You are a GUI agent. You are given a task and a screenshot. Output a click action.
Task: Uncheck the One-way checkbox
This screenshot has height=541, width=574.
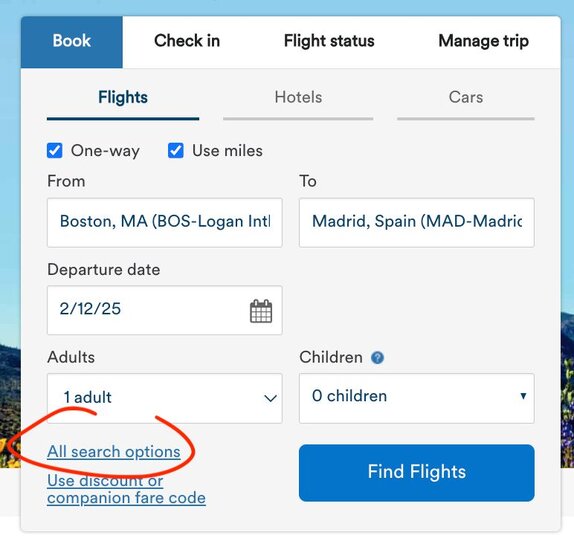(x=55, y=150)
